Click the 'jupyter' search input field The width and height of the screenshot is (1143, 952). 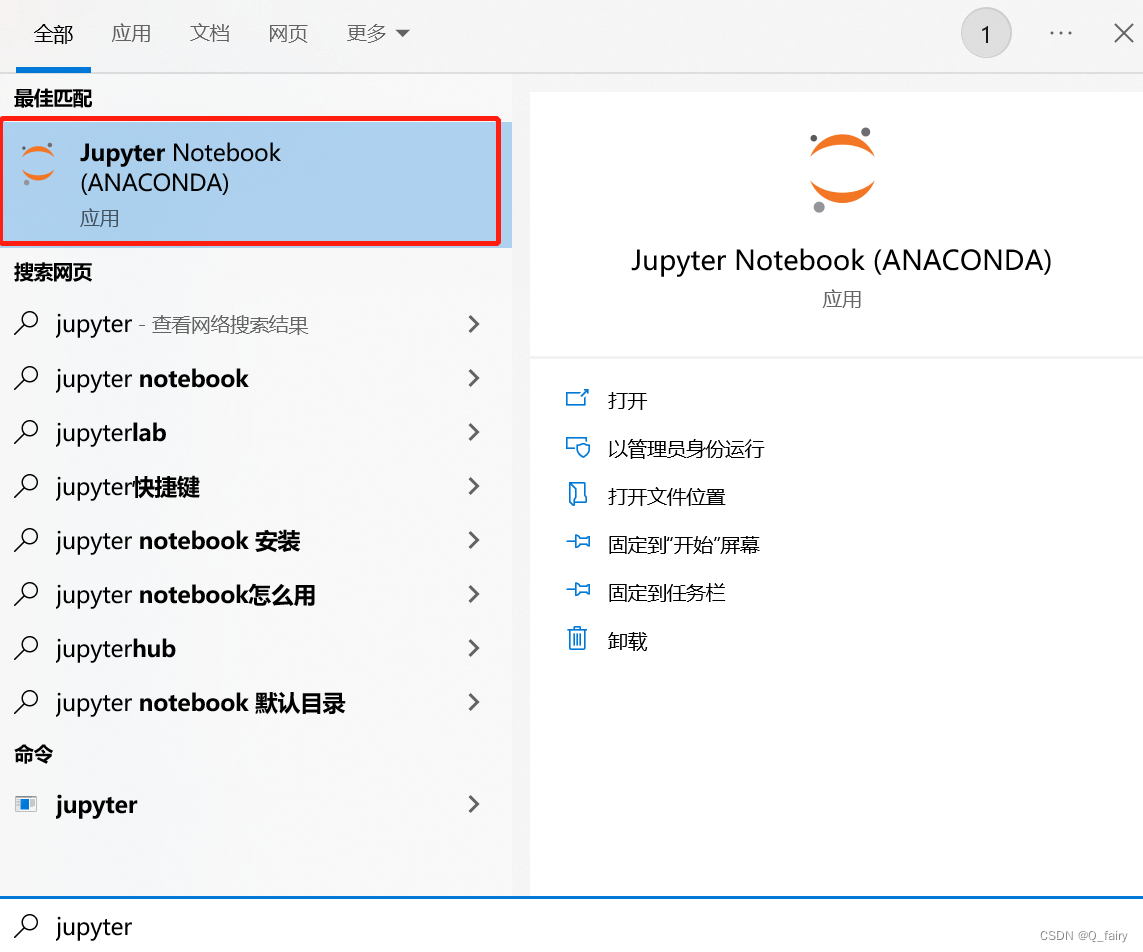pos(571,926)
